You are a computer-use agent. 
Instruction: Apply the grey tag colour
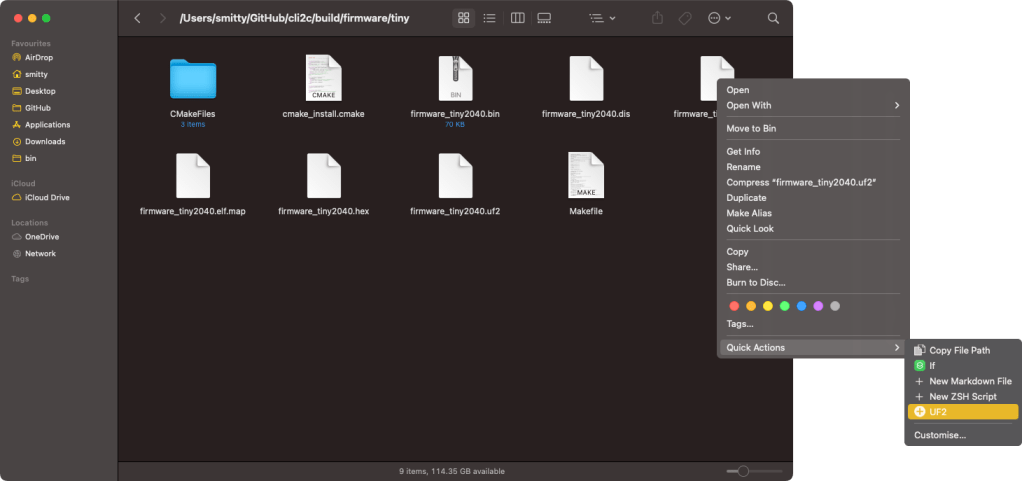click(x=836, y=306)
